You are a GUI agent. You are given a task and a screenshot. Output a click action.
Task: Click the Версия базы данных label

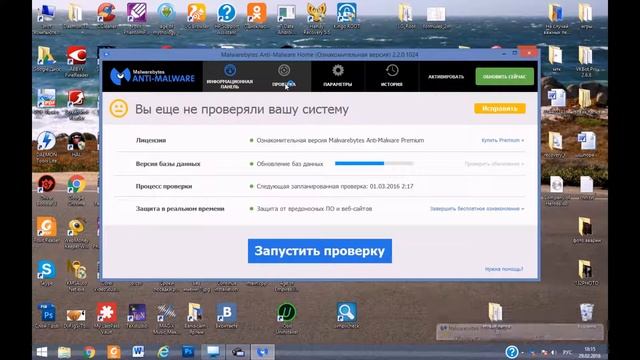click(168, 164)
